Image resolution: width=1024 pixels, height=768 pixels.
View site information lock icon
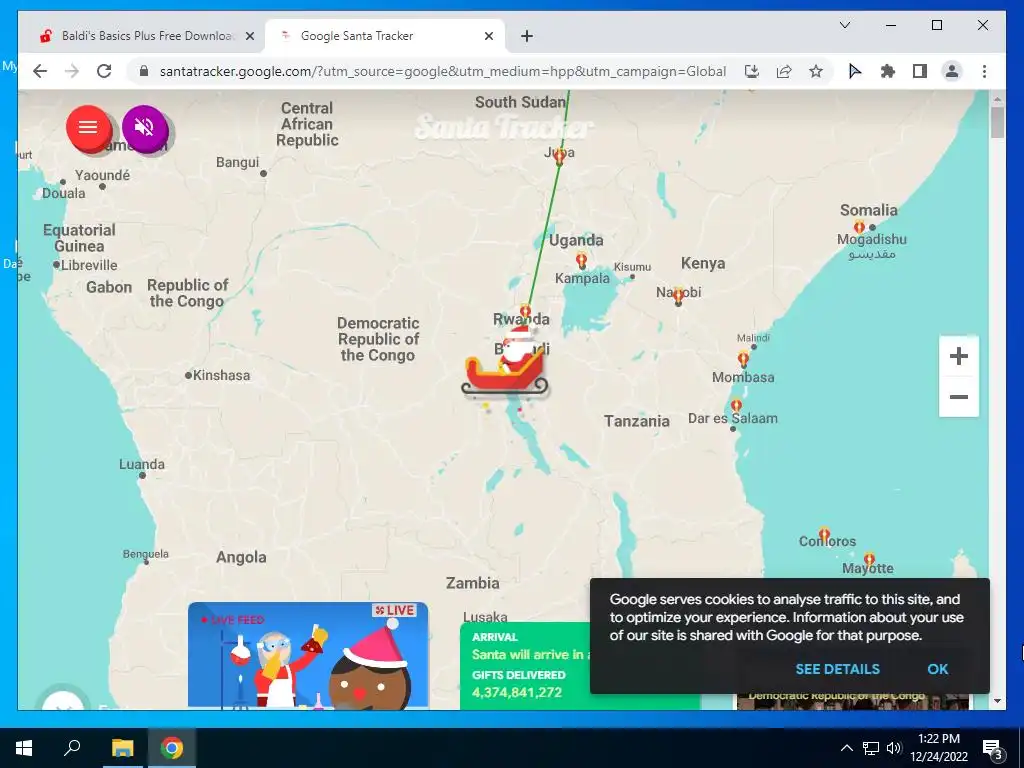click(x=144, y=71)
